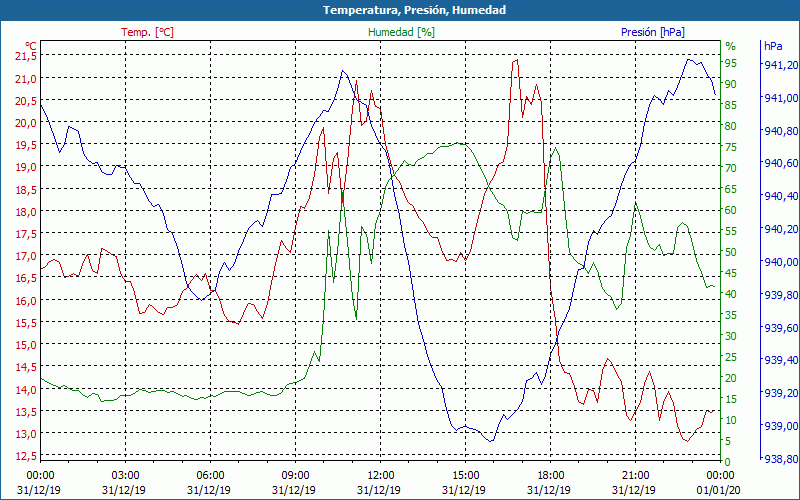Click '940,80' on the pressure axis

[x=780, y=131]
